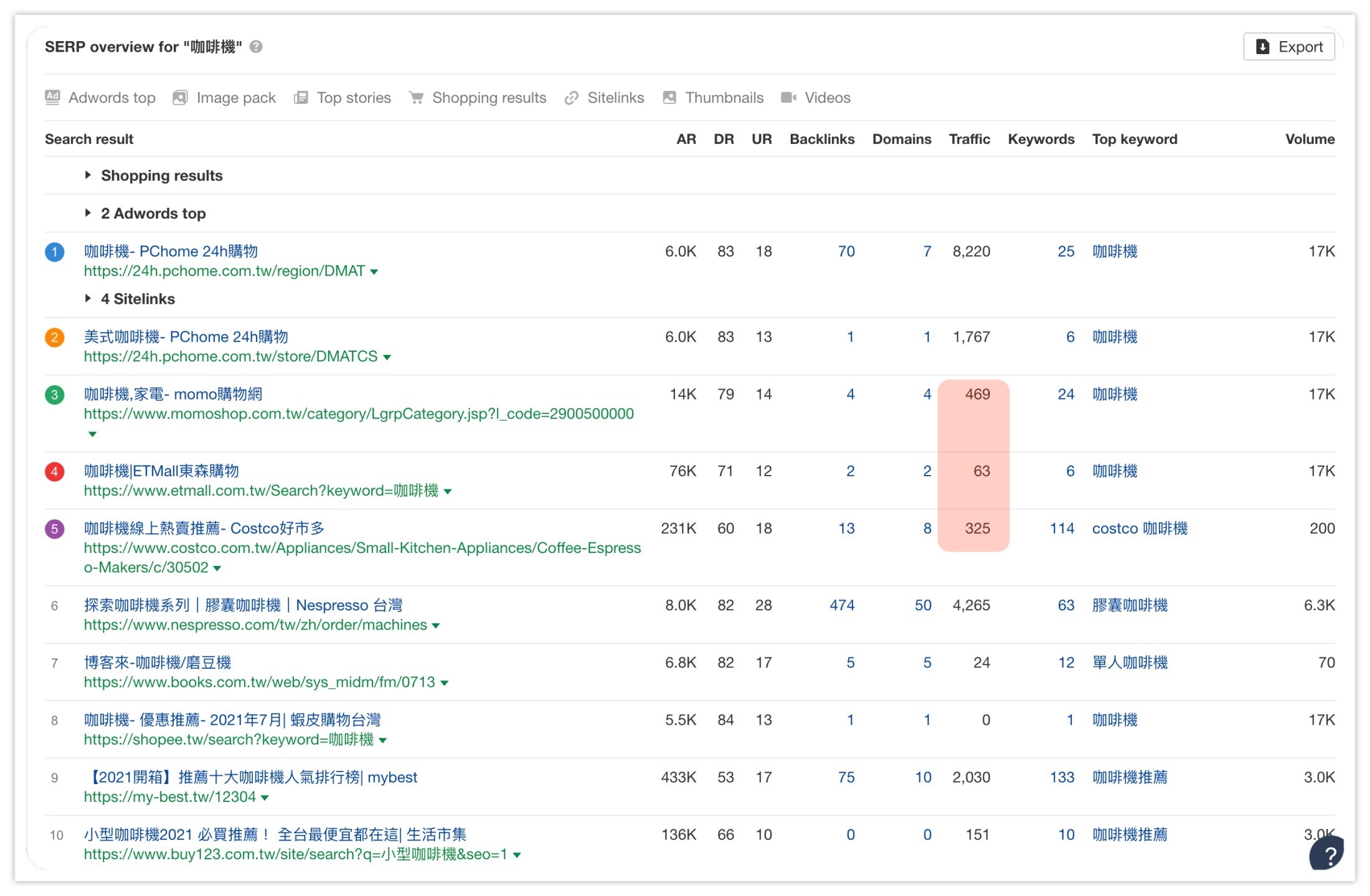The image size is (1370, 896).
Task: Click the Export button
Action: coord(1288,47)
